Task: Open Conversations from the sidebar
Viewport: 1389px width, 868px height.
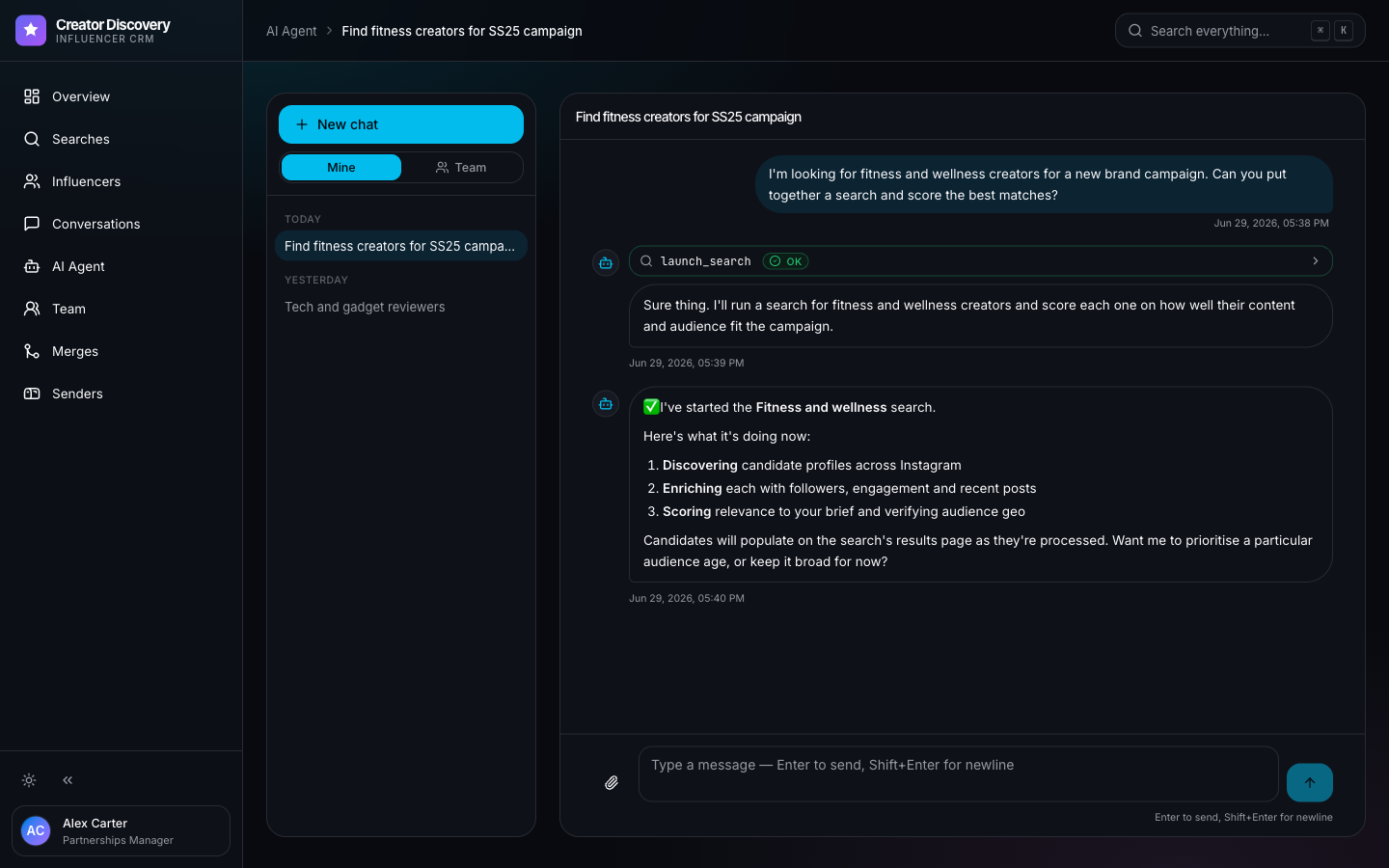Action: coord(121,224)
